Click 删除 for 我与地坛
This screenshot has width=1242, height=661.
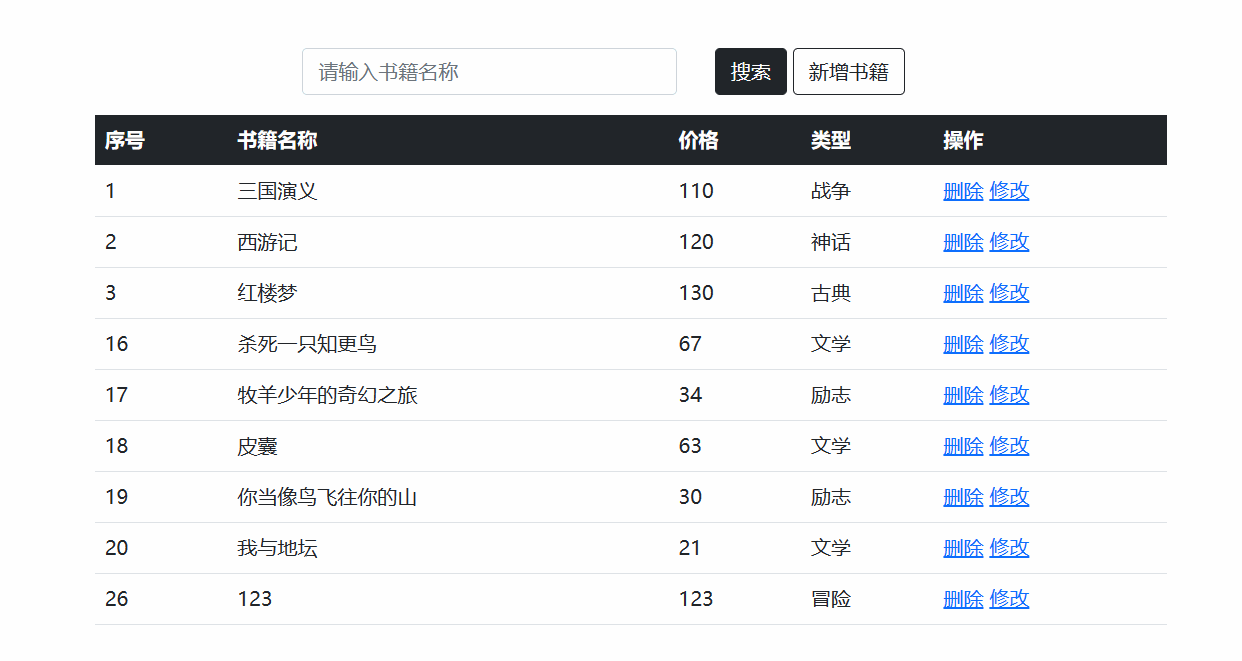[963, 548]
